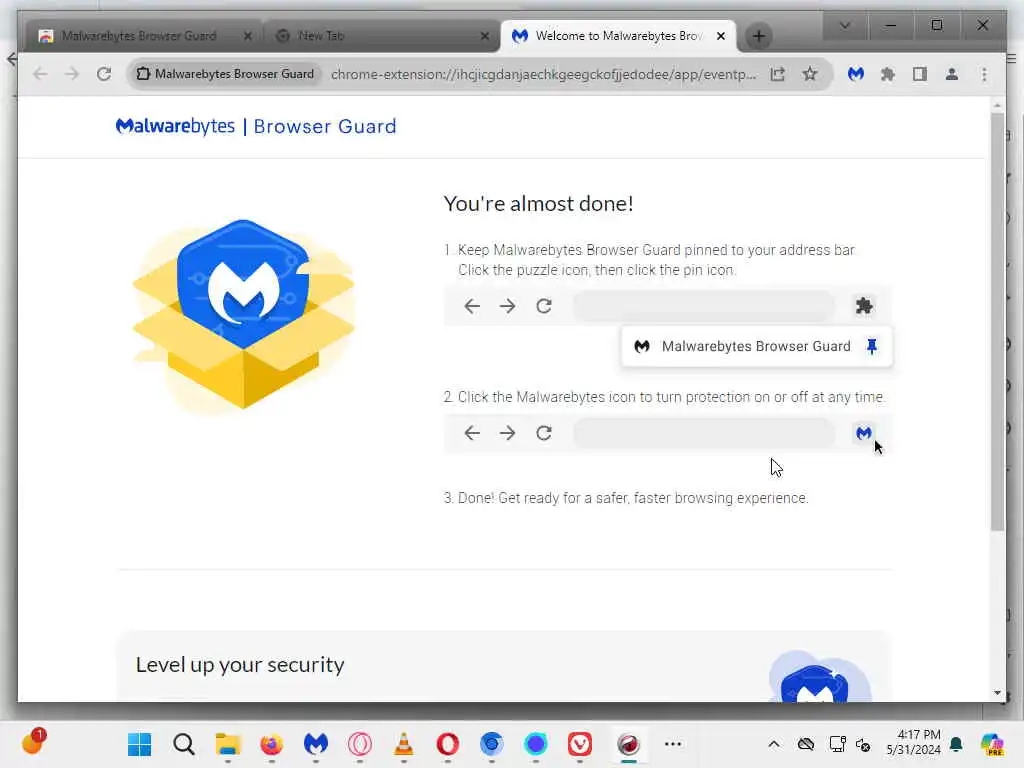The width and height of the screenshot is (1024, 768).
Task: Click the address bar URL text
Action: coord(543,74)
